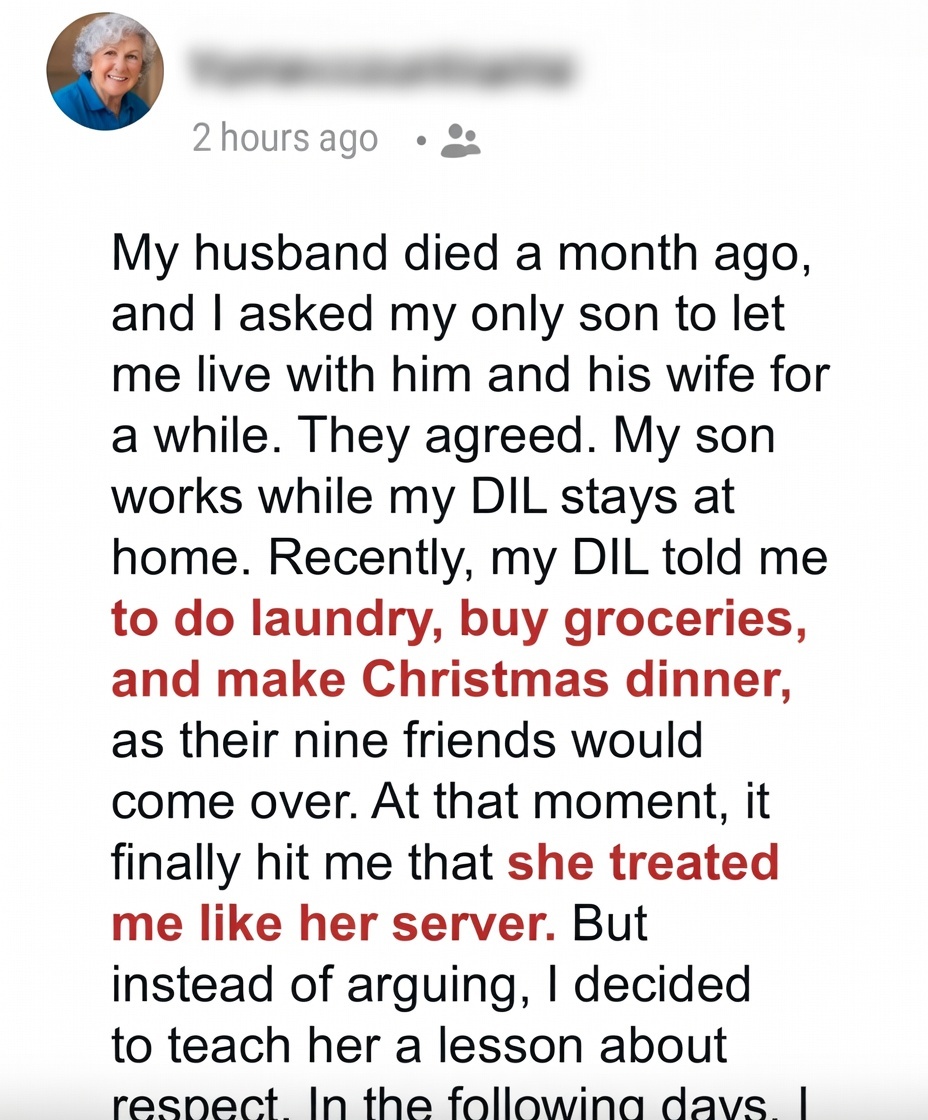
Task: Click the line 'works while my DIL stays at'
Action: click(423, 498)
